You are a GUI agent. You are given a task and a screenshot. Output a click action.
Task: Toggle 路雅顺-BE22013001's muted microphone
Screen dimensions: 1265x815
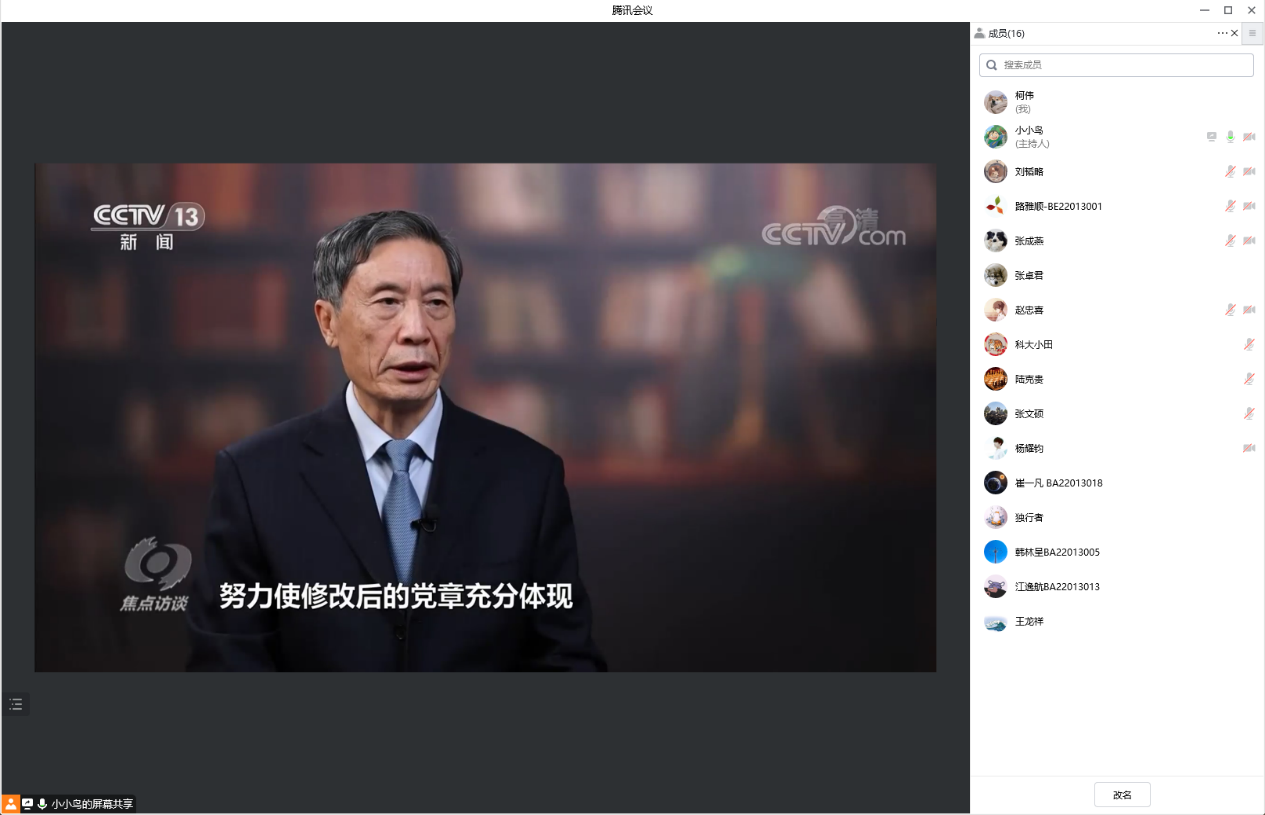[x=1231, y=206]
